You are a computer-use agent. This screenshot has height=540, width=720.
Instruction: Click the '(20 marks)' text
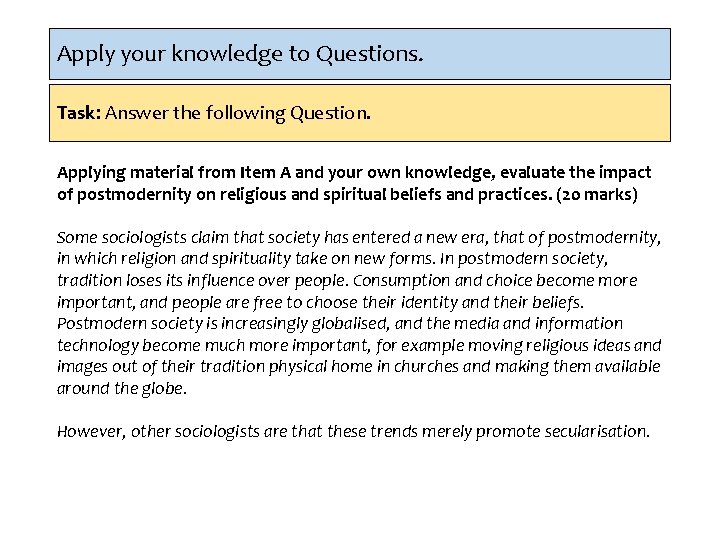[x=596, y=195]
